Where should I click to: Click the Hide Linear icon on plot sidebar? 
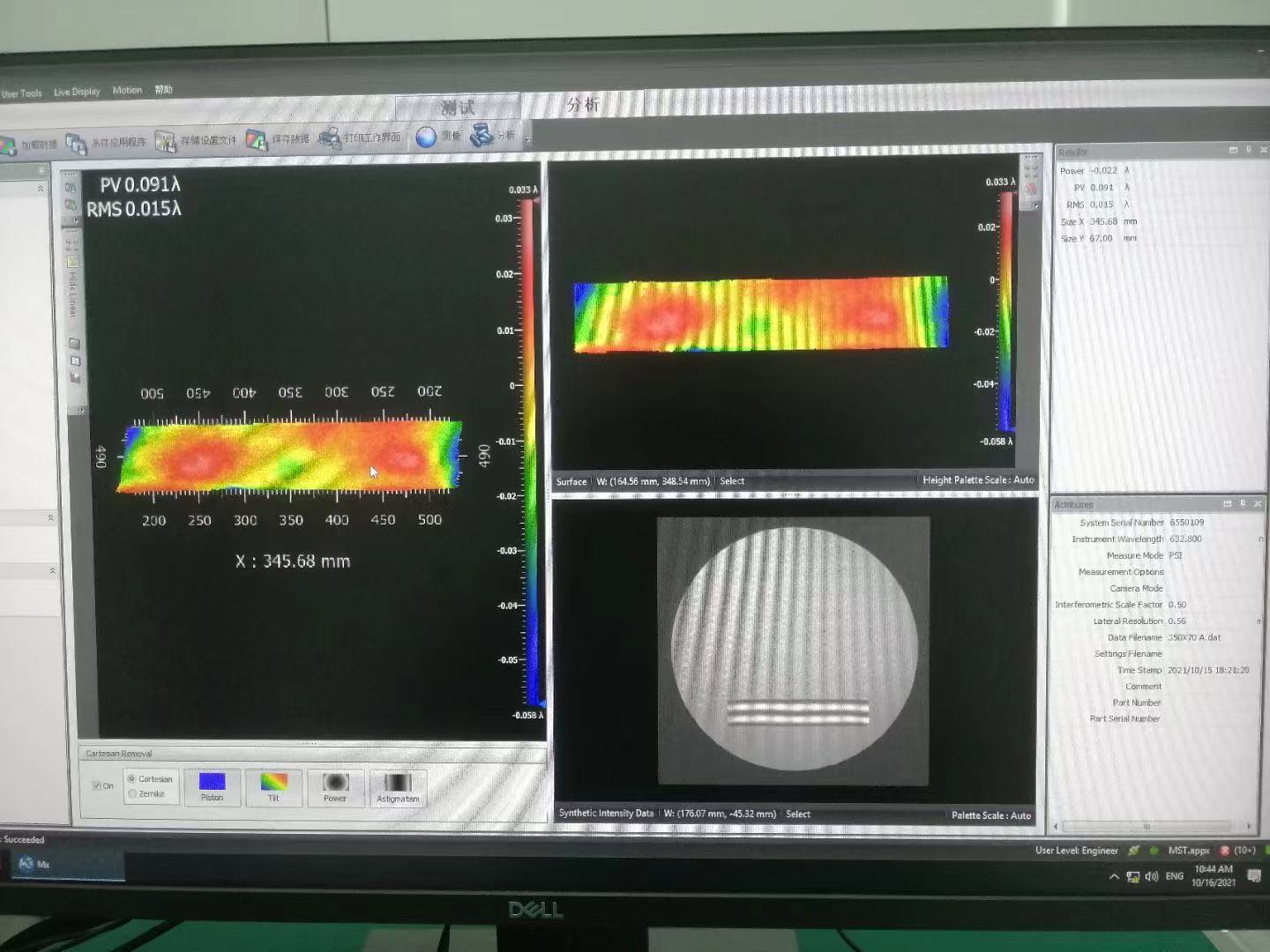[x=72, y=262]
